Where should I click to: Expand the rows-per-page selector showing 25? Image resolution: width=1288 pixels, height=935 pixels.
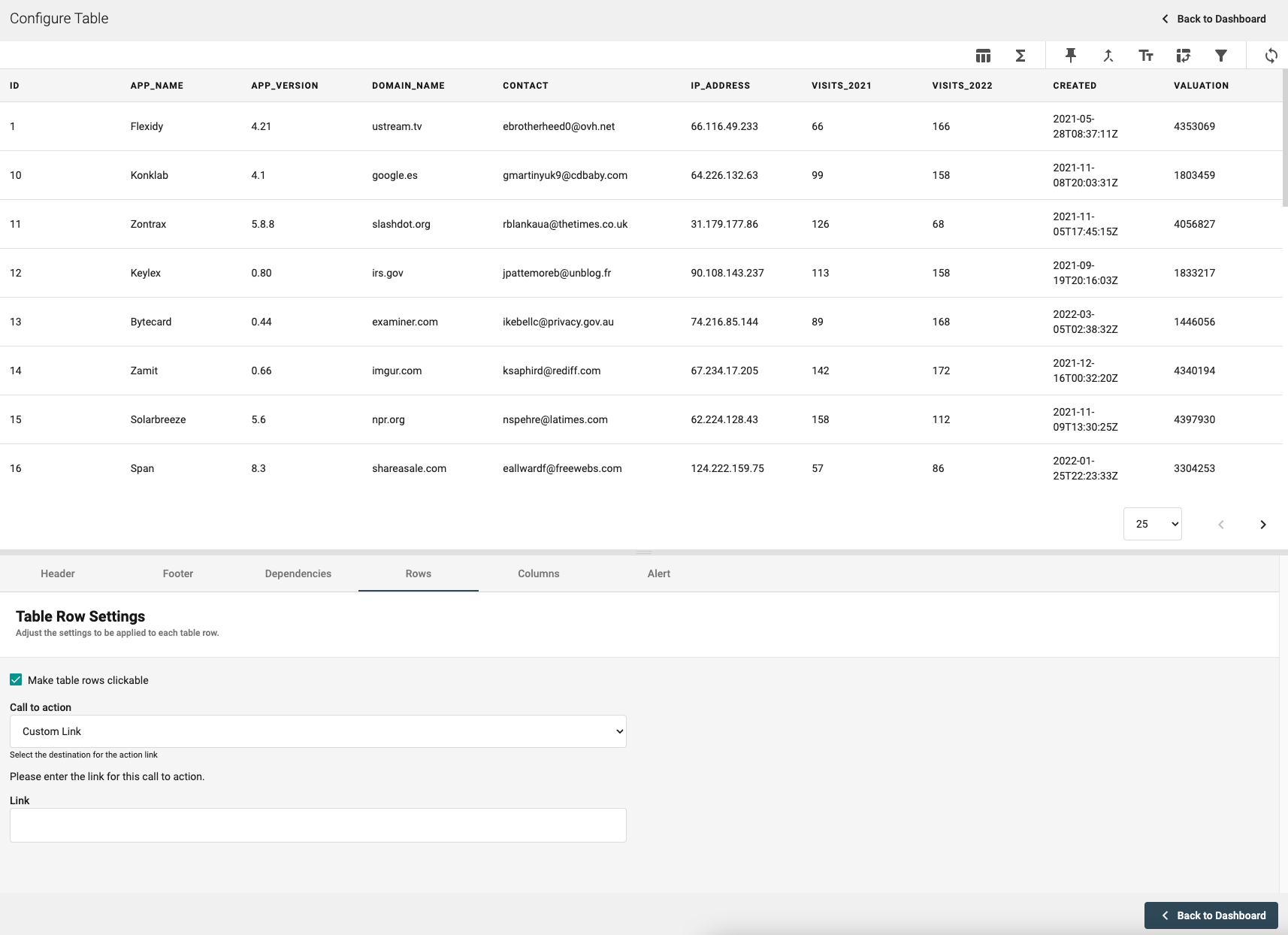(1152, 524)
